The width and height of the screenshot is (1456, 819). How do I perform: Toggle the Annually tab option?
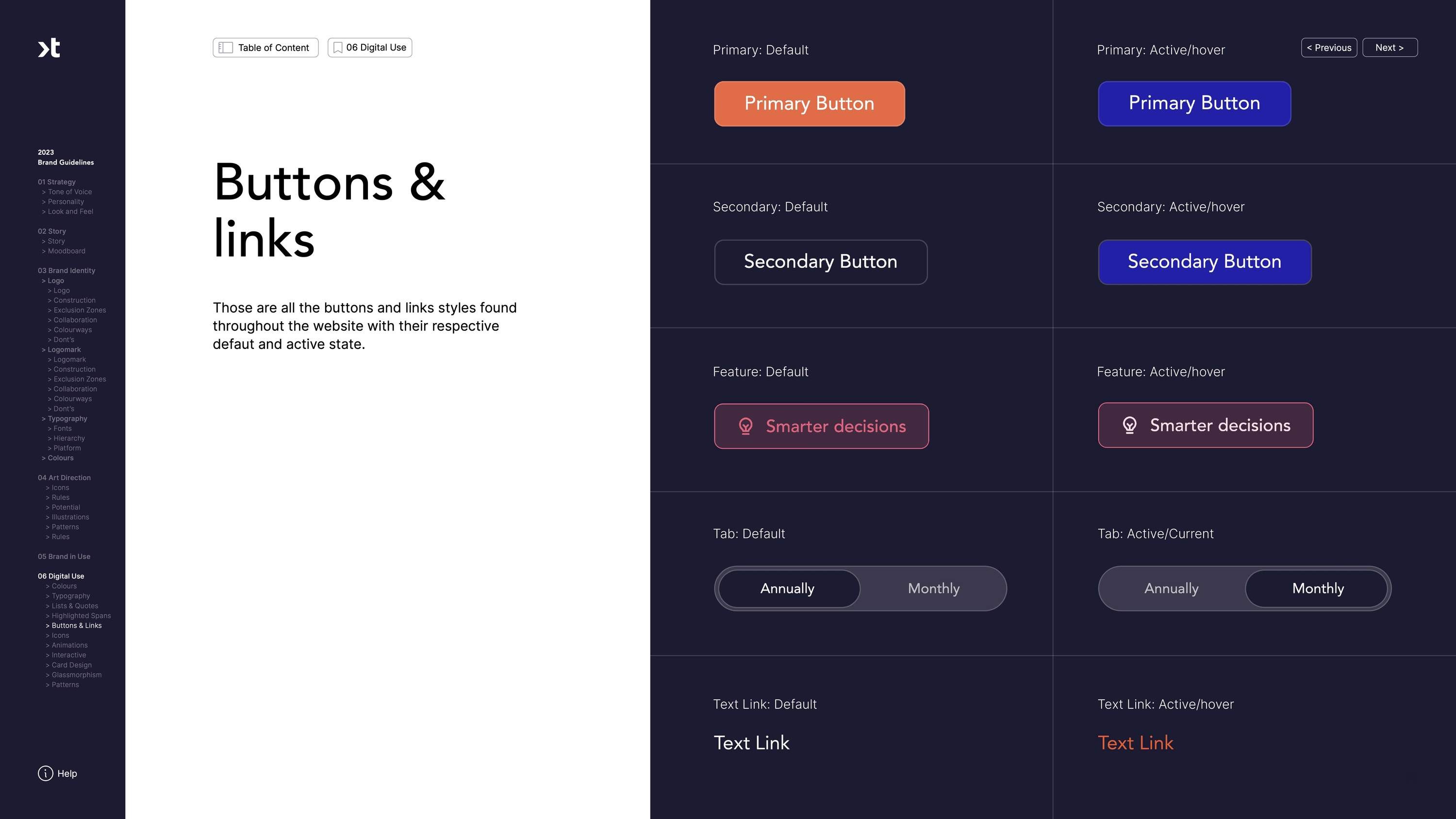coord(788,588)
